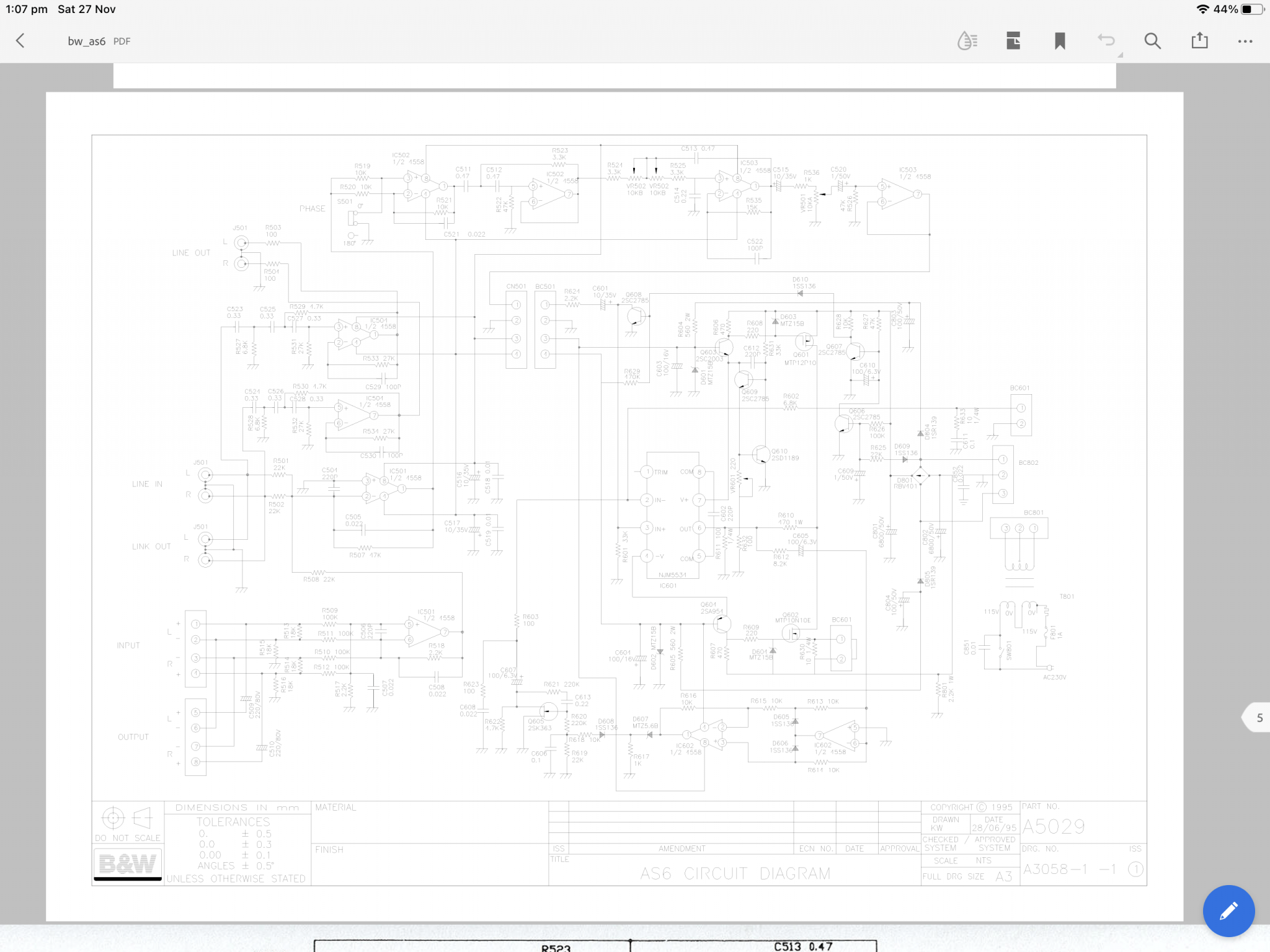
Task: Tap the B&W logo in title block
Action: [x=128, y=863]
